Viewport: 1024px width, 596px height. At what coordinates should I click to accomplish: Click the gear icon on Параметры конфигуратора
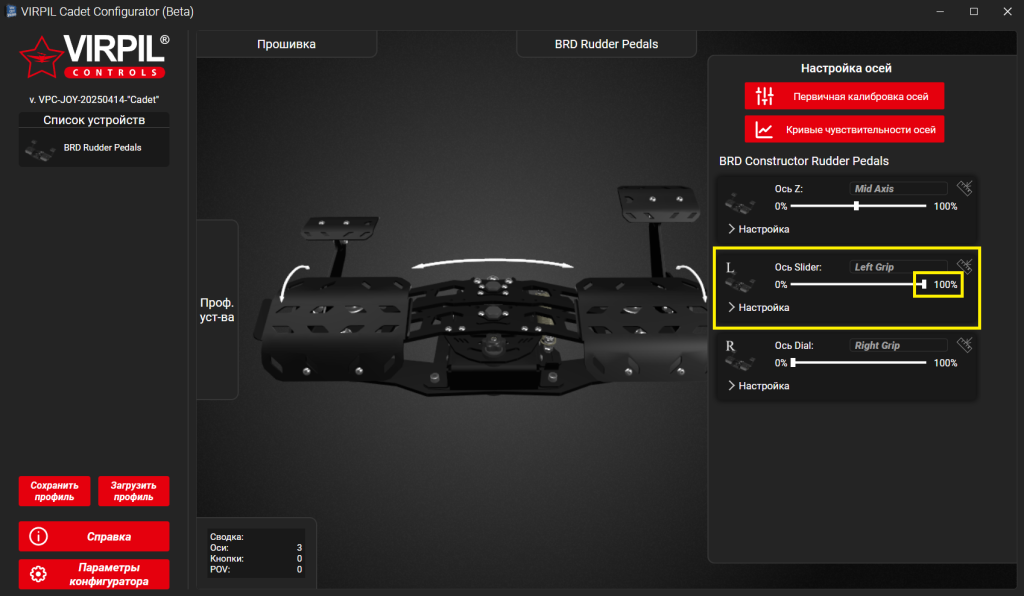[39, 574]
